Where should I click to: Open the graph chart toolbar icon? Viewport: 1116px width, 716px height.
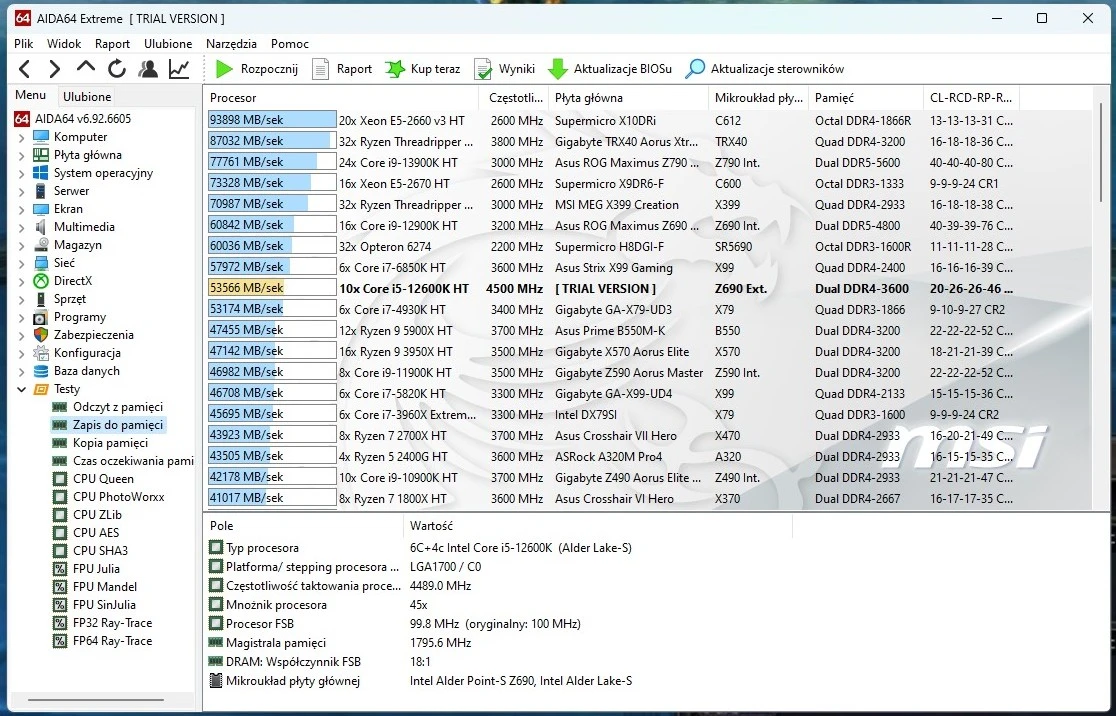(x=179, y=69)
